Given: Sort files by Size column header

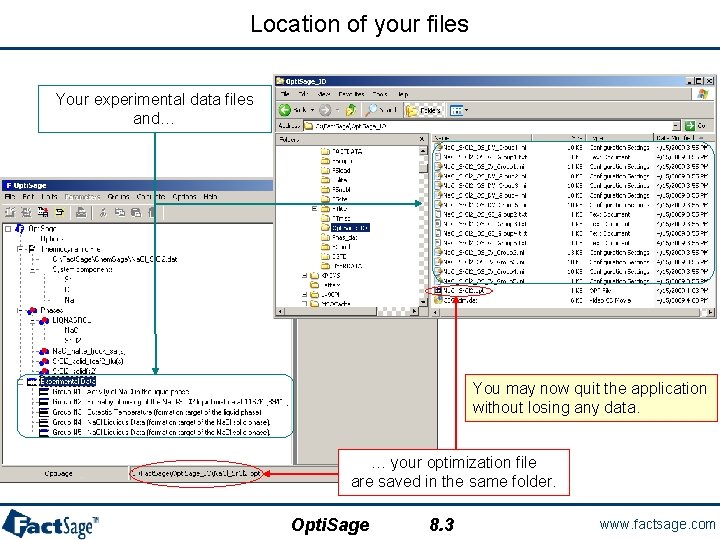Looking at the screenshot, I should click(559, 137).
